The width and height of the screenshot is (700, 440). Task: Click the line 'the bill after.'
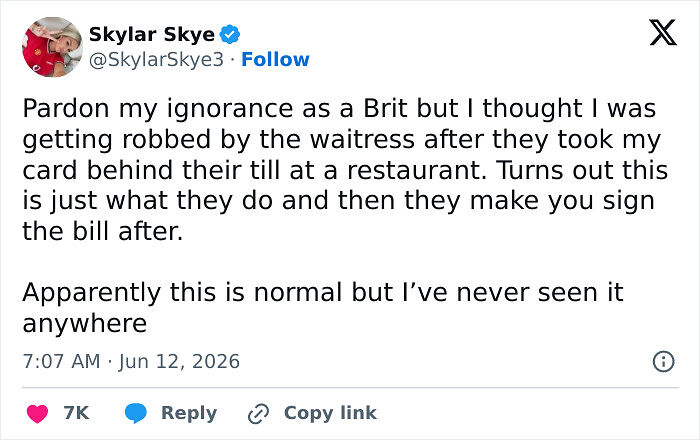pos(103,231)
